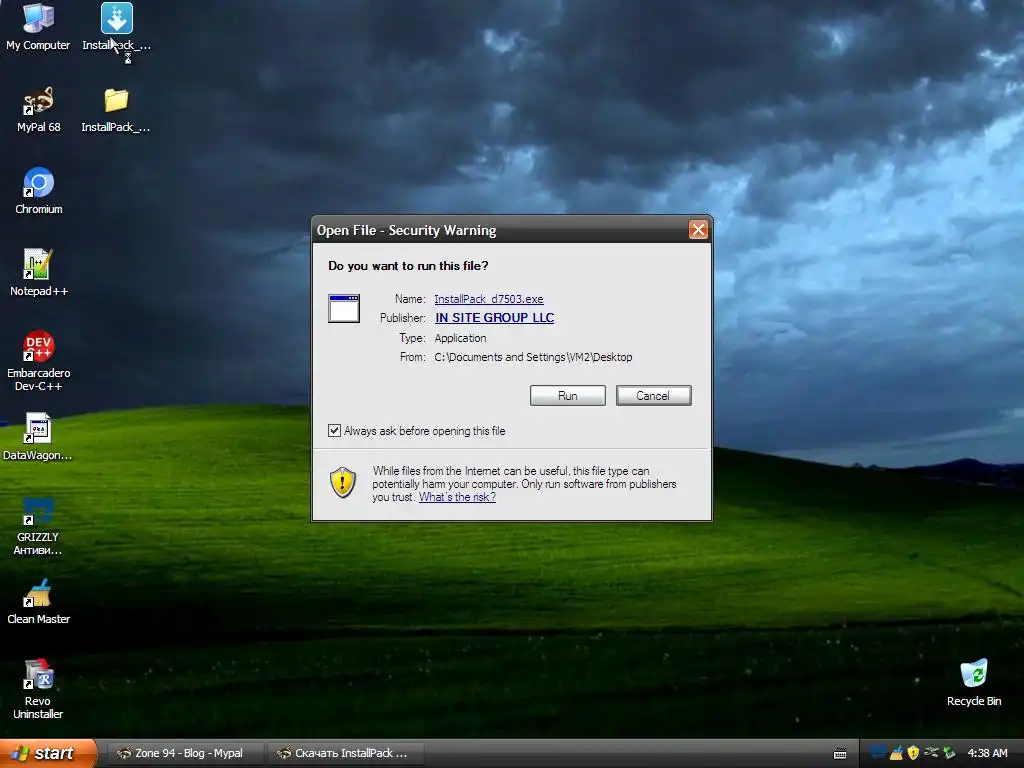
Task: Select the My Computer desktop icon
Action: (38, 26)
